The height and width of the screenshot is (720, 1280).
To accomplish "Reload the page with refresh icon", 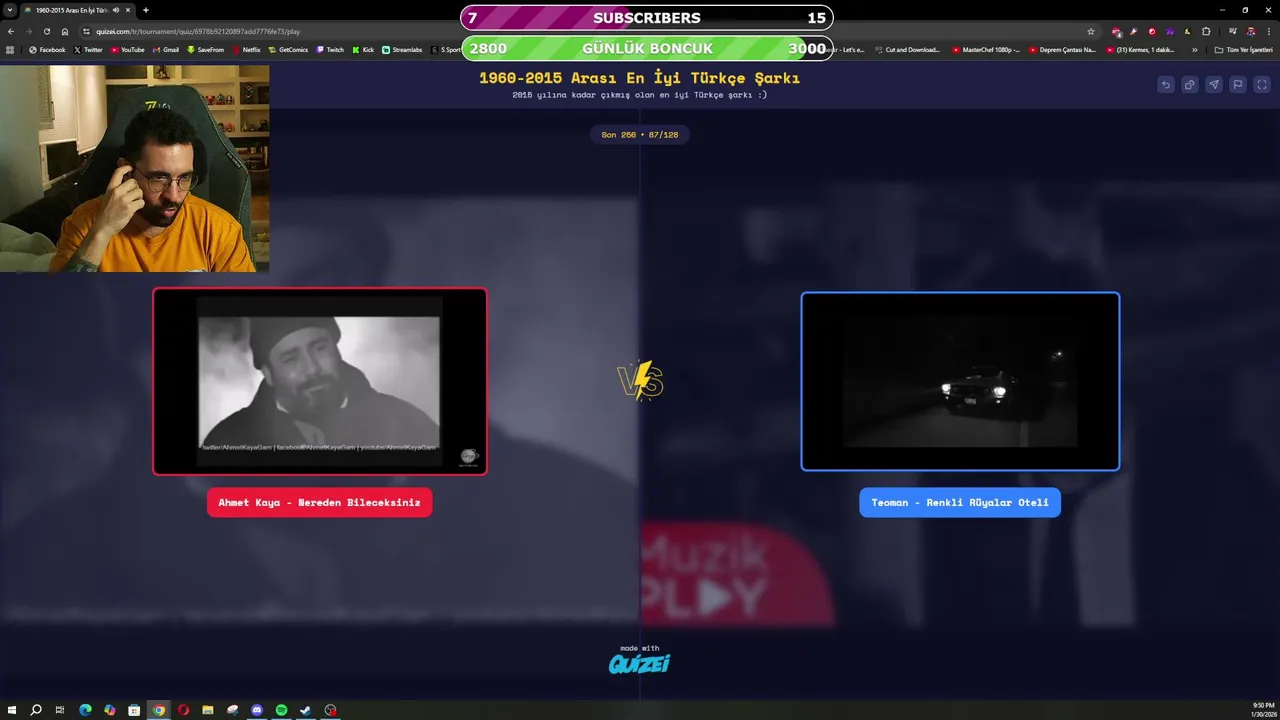I will point(46,31).
